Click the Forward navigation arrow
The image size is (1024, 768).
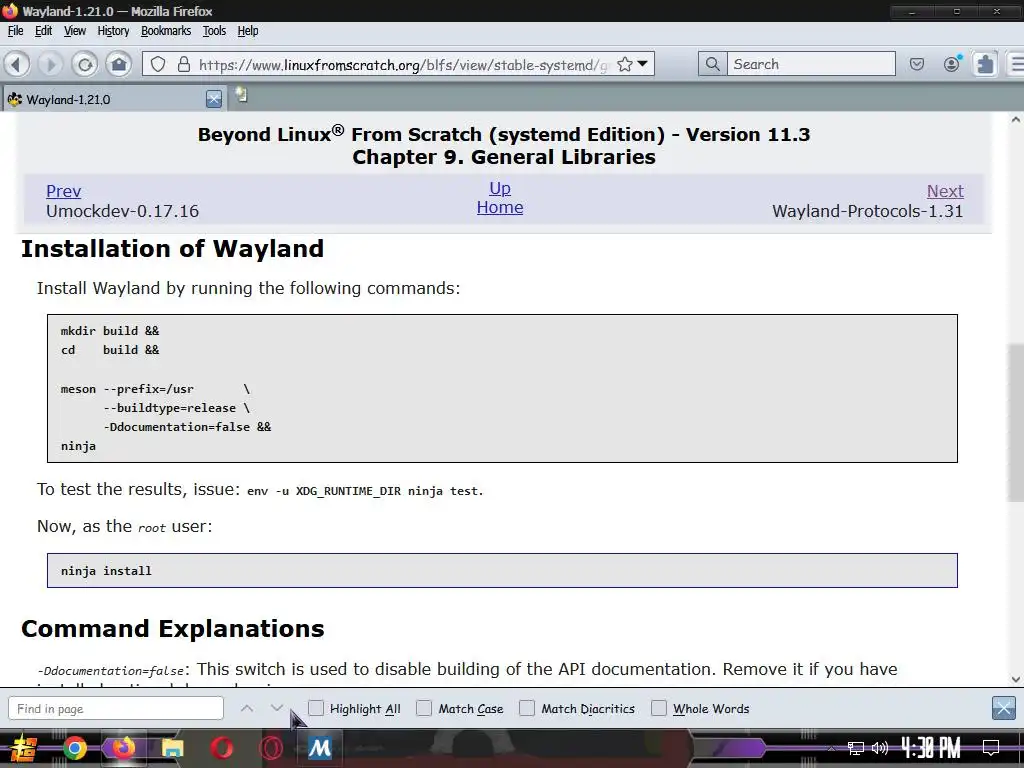(x=50, y=64)
